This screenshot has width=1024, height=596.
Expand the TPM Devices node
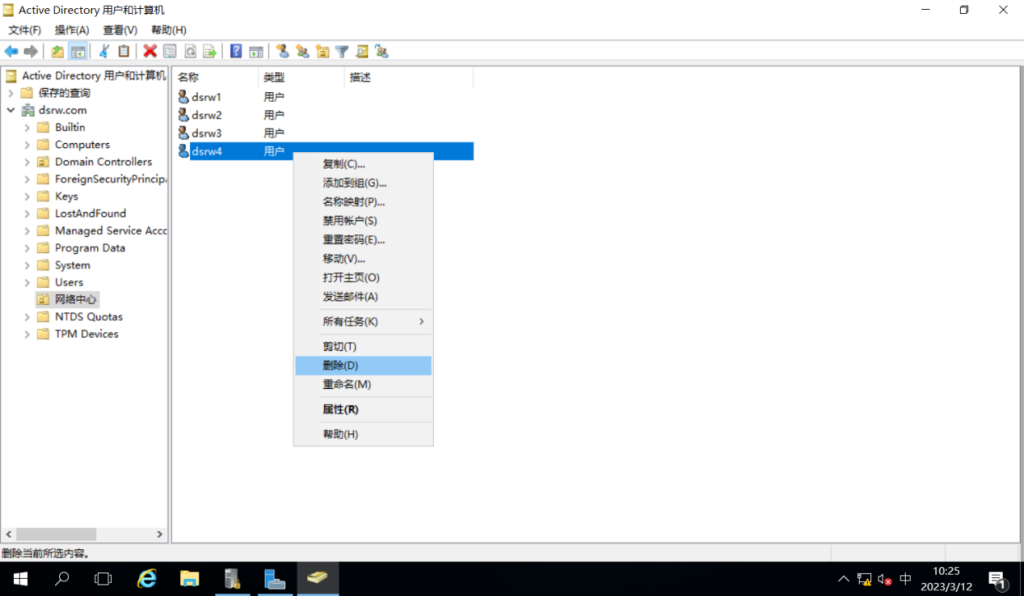27,334
